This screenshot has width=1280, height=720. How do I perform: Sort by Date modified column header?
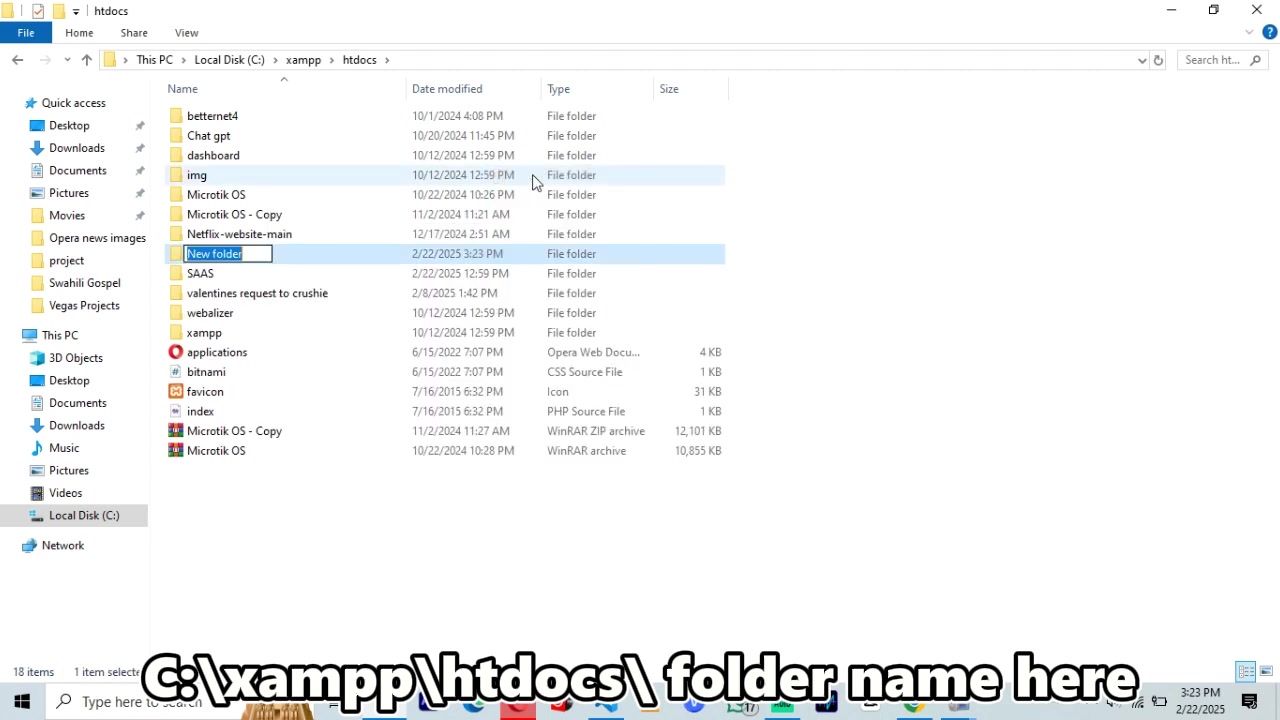click(447, 89)
